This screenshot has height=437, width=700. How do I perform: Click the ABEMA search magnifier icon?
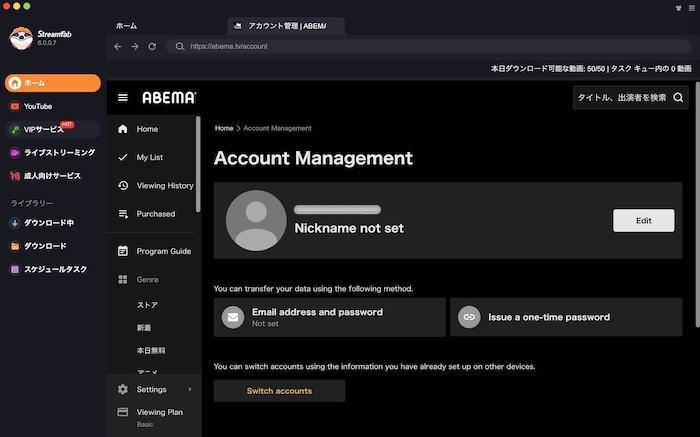click(678, 97)
